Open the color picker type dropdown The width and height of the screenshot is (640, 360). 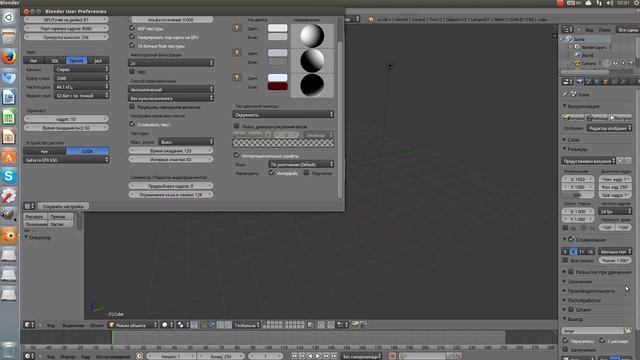pos(283,115)
